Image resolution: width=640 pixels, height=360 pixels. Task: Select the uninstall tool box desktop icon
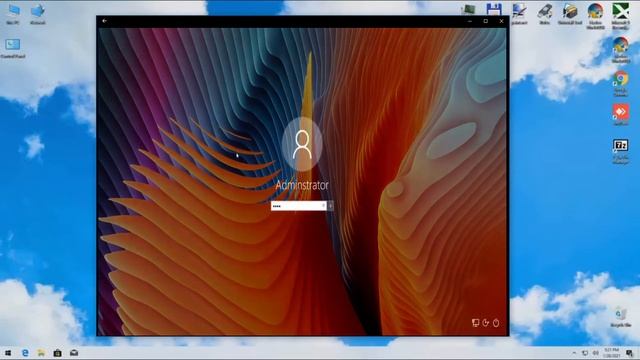point(570,13)
